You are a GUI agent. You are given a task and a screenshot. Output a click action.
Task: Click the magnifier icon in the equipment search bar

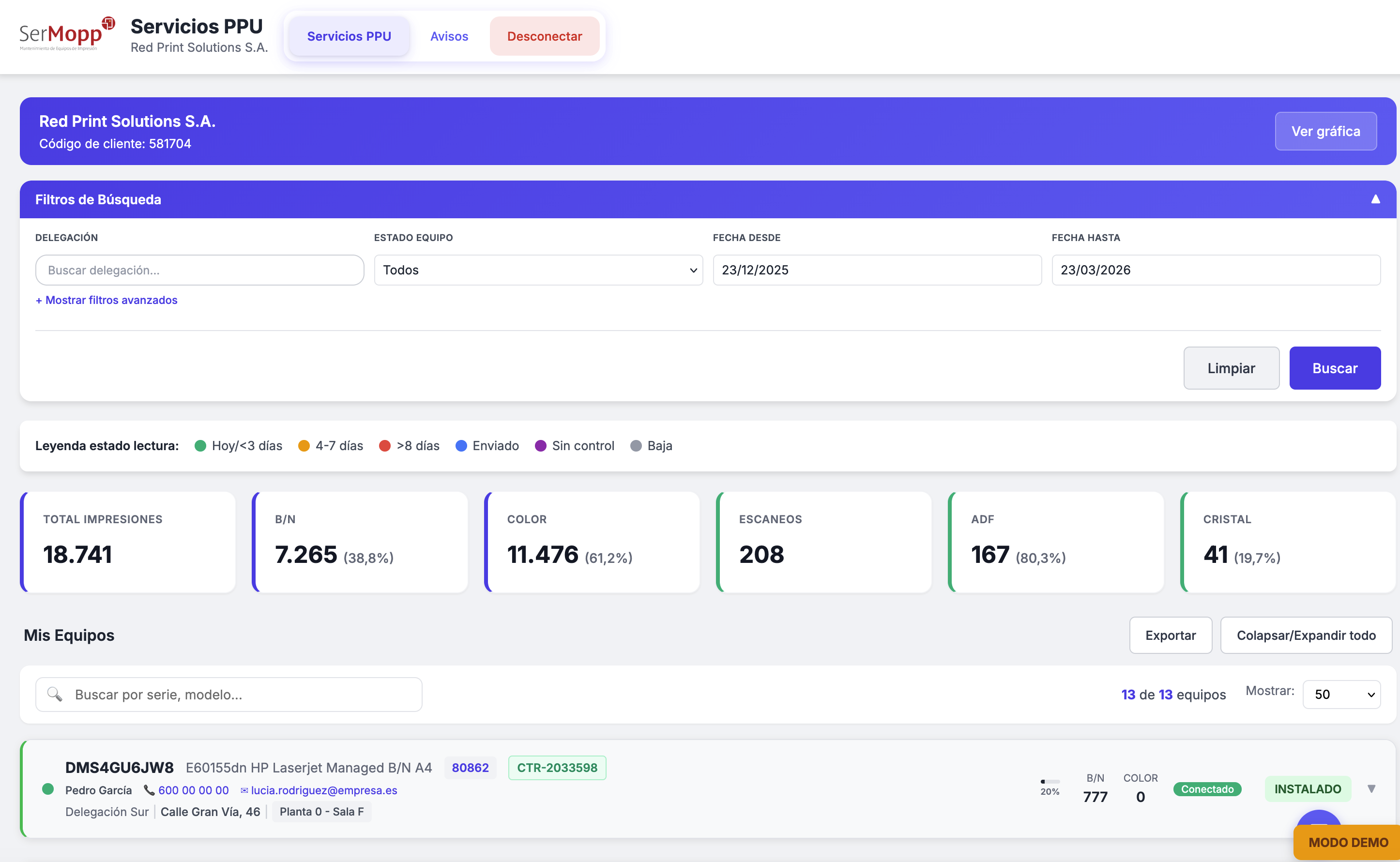pyautogui.click(x=55, y=695)
